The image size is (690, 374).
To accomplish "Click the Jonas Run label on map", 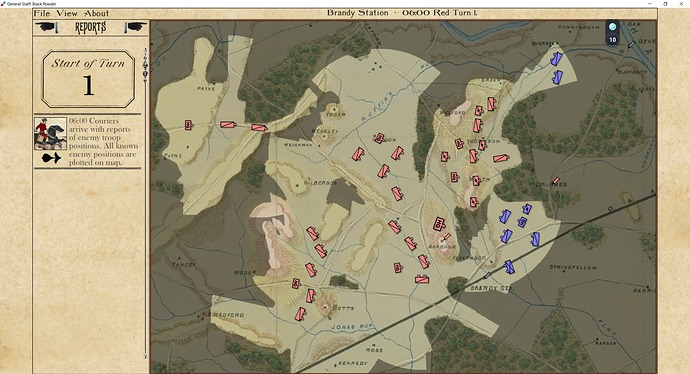I will (352, 327).
